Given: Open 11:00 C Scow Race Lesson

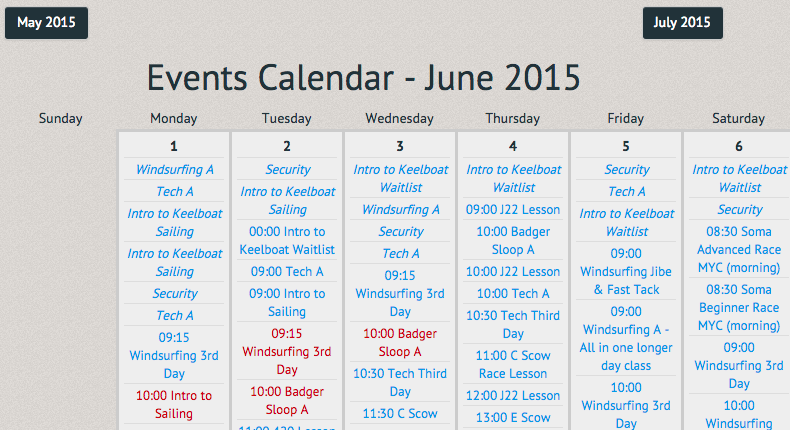Looking at the screenshot, I should point(513,364).
